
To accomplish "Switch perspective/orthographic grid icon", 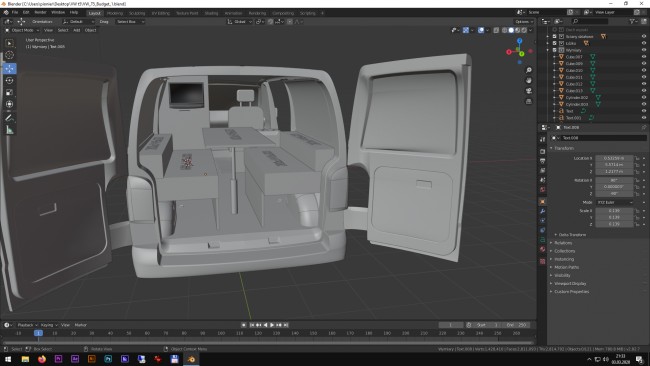I will coord(529,101).
